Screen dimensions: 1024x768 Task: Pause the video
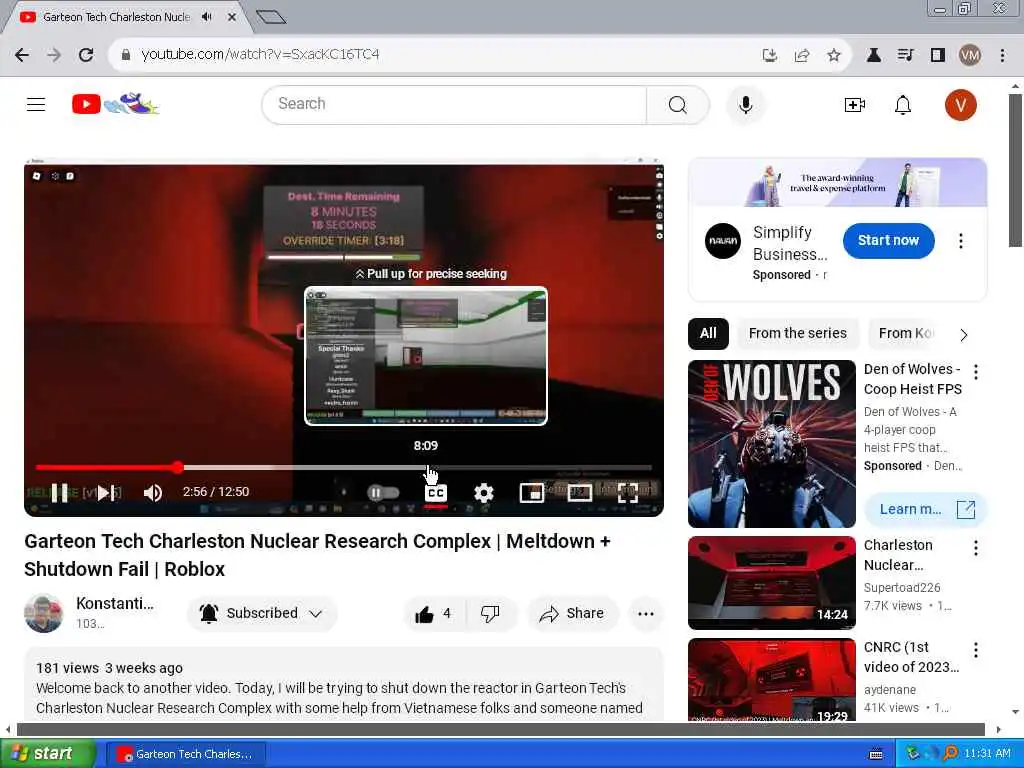pyautogui.click(x=59, y=492)
